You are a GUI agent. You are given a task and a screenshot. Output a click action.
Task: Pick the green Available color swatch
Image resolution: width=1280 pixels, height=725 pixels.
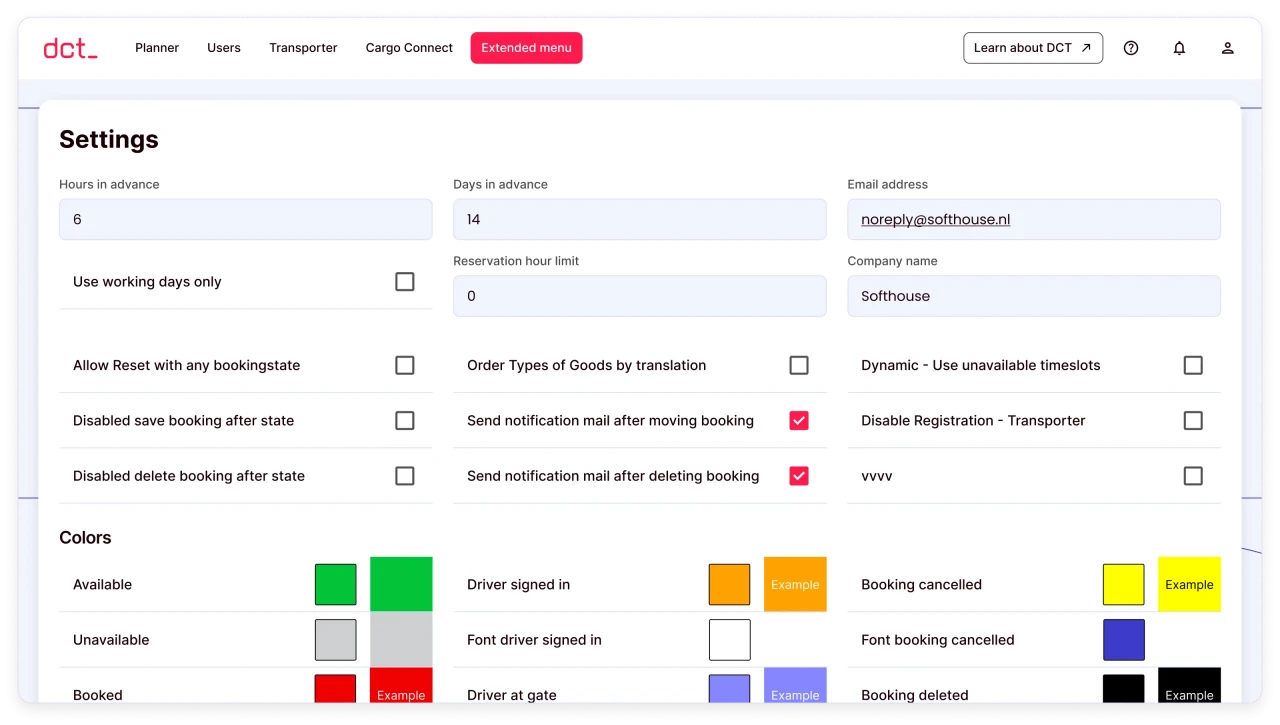pos(335,585)
